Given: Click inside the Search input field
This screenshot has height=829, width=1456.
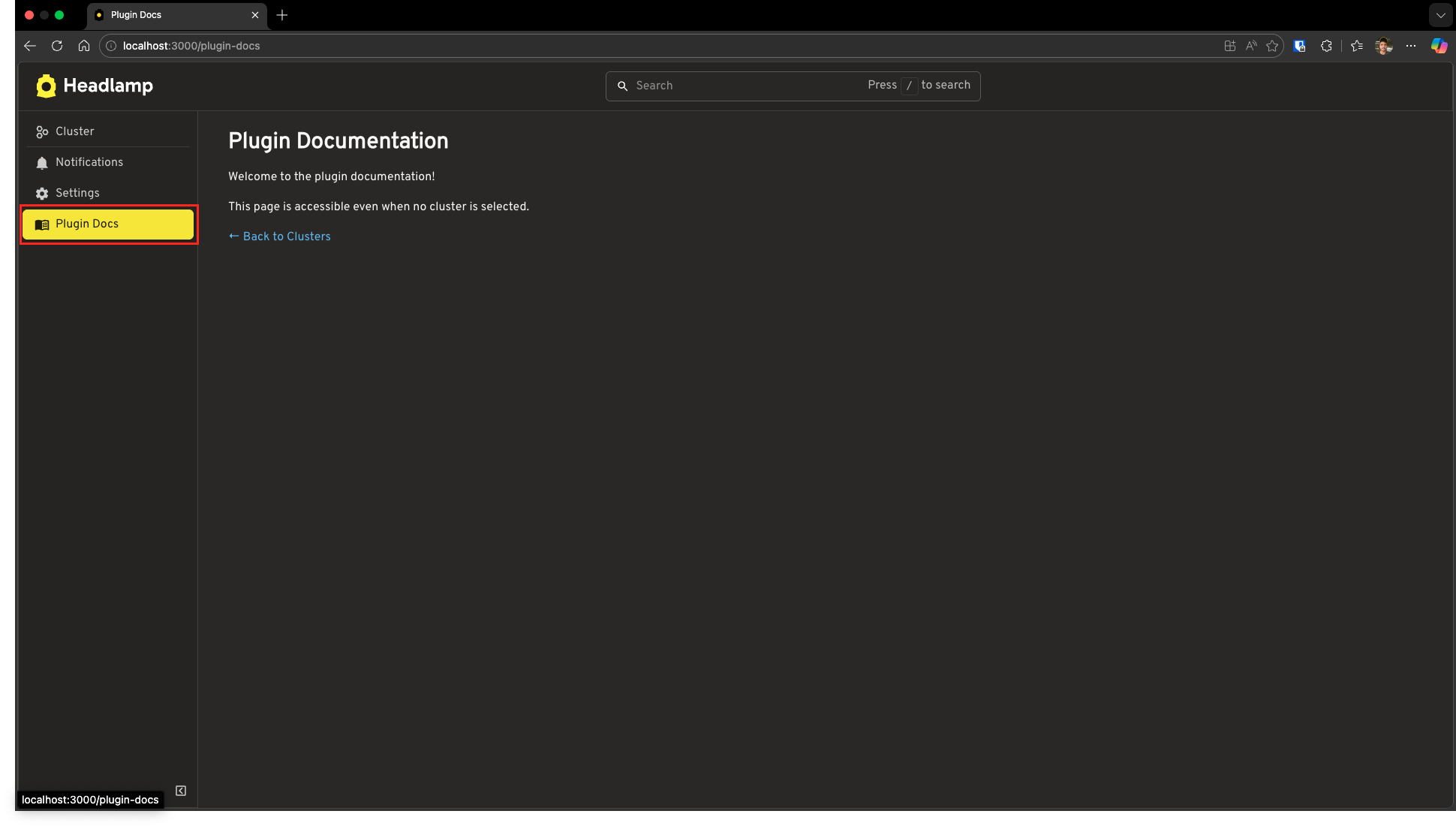Looking at the screenshot, I should pyautogui.click(x=713, y=86).
